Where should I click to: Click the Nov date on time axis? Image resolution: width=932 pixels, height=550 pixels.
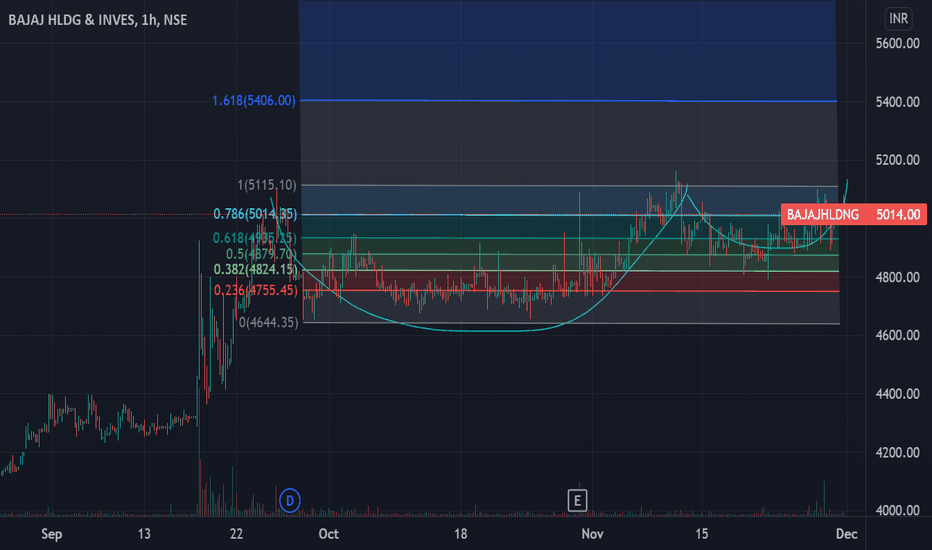593,534
